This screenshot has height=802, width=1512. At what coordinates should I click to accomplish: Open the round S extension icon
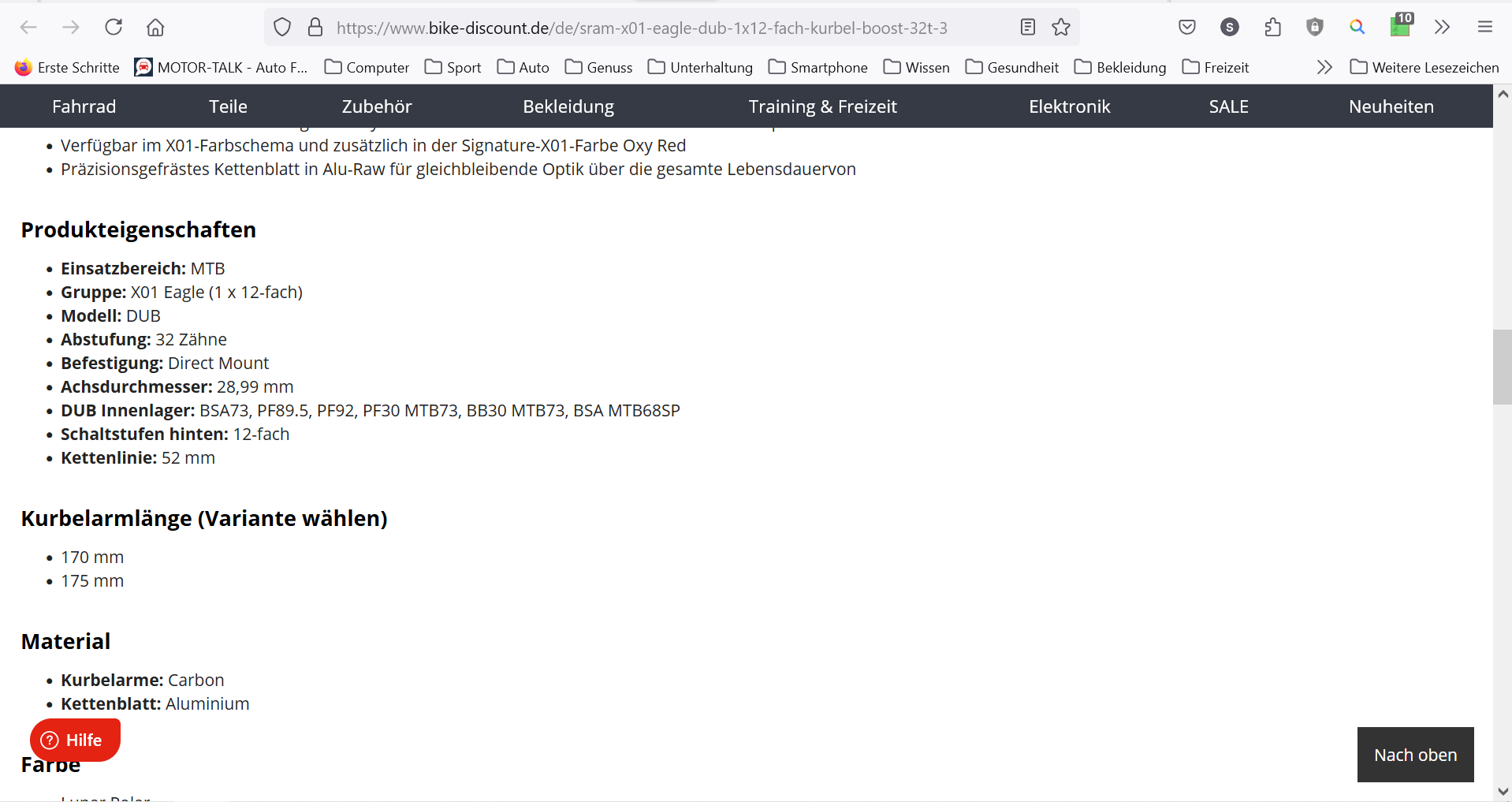click(1230, 28)
